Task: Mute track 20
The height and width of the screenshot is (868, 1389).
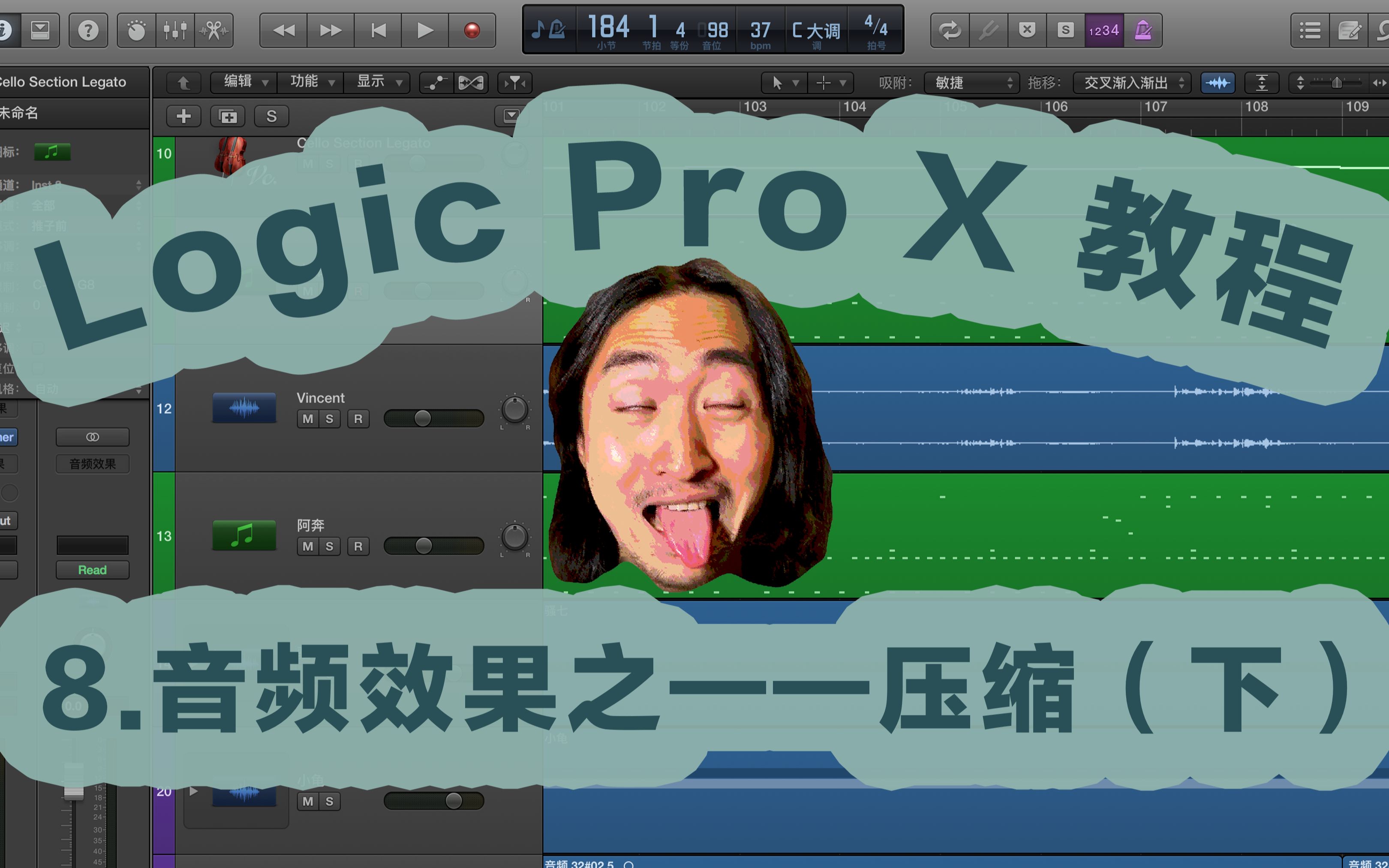Action: pyautogui.click(x=308, y=802)
